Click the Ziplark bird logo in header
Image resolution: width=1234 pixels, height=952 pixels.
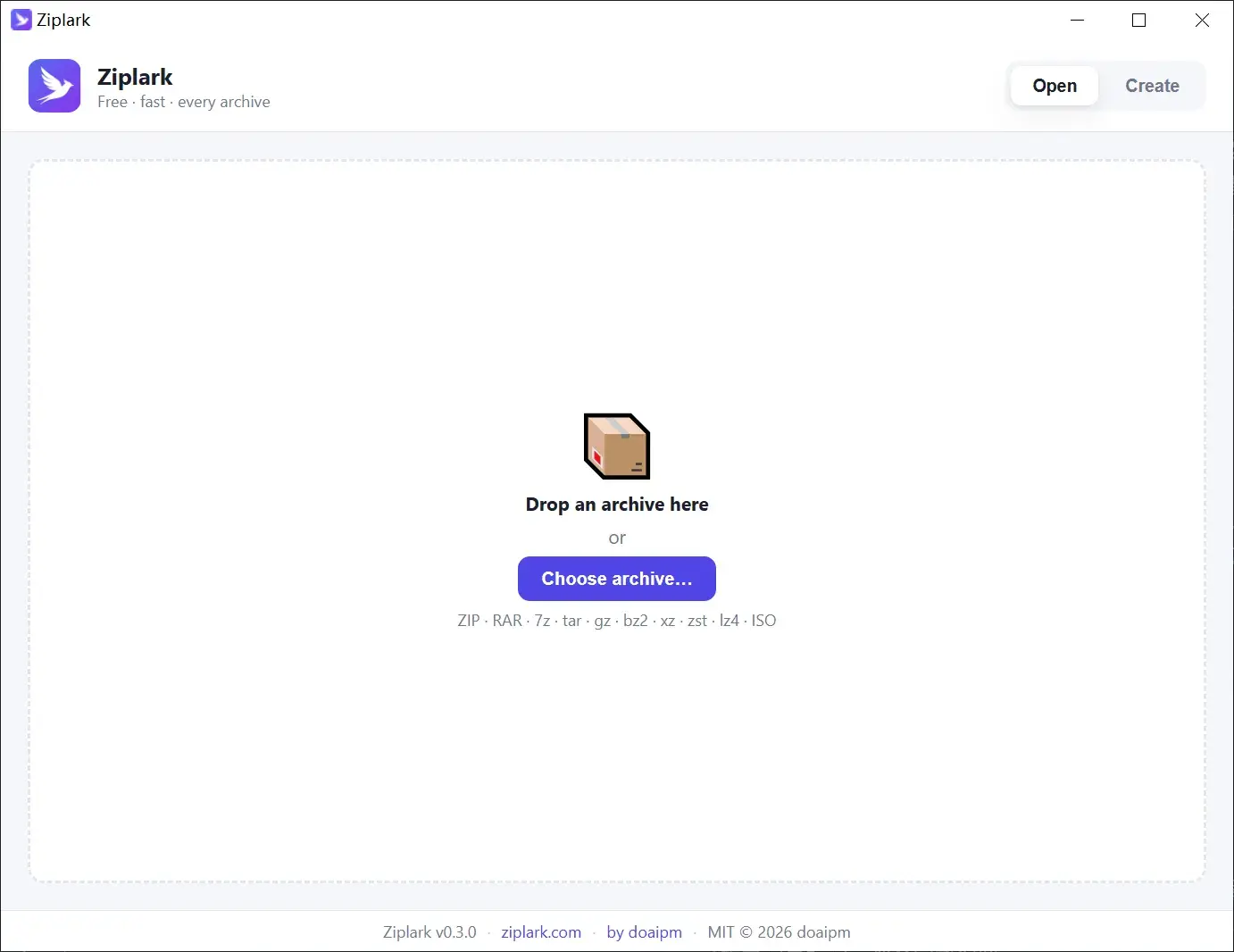click(x=54, y=86)
